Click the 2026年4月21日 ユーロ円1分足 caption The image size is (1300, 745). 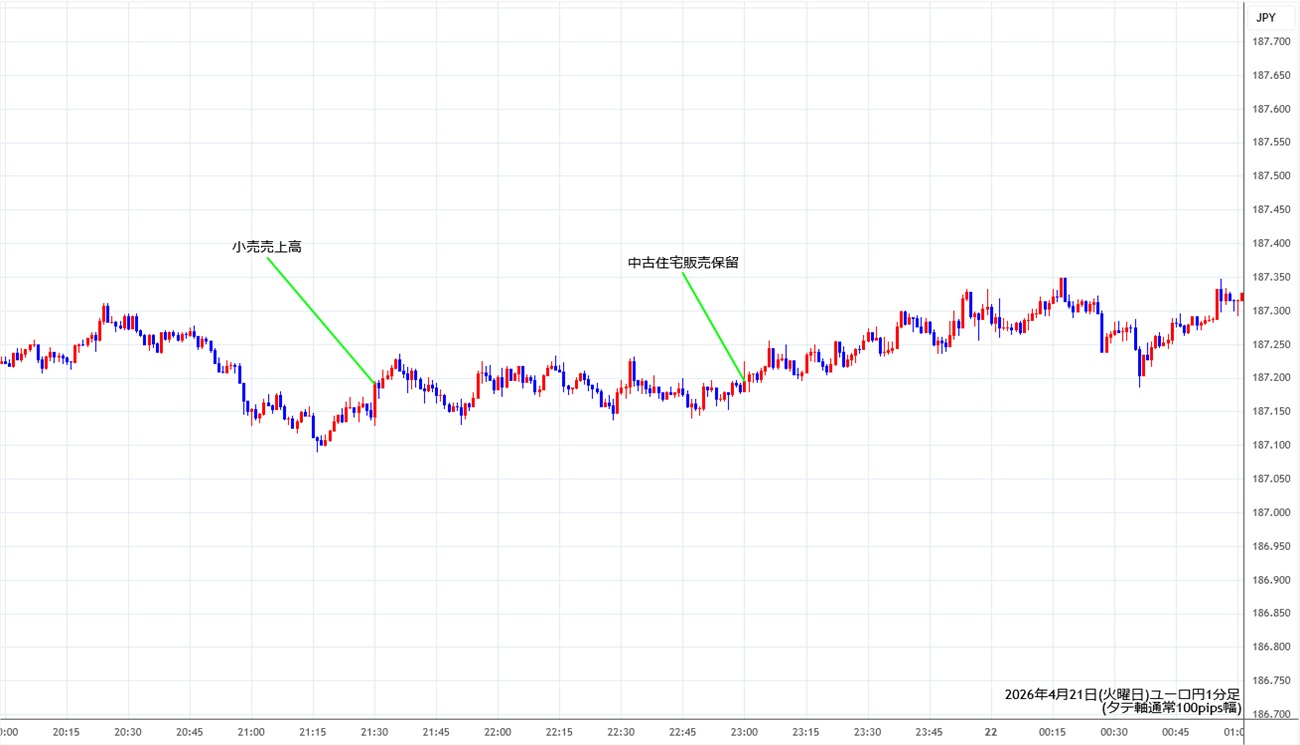click(1122, 694)
